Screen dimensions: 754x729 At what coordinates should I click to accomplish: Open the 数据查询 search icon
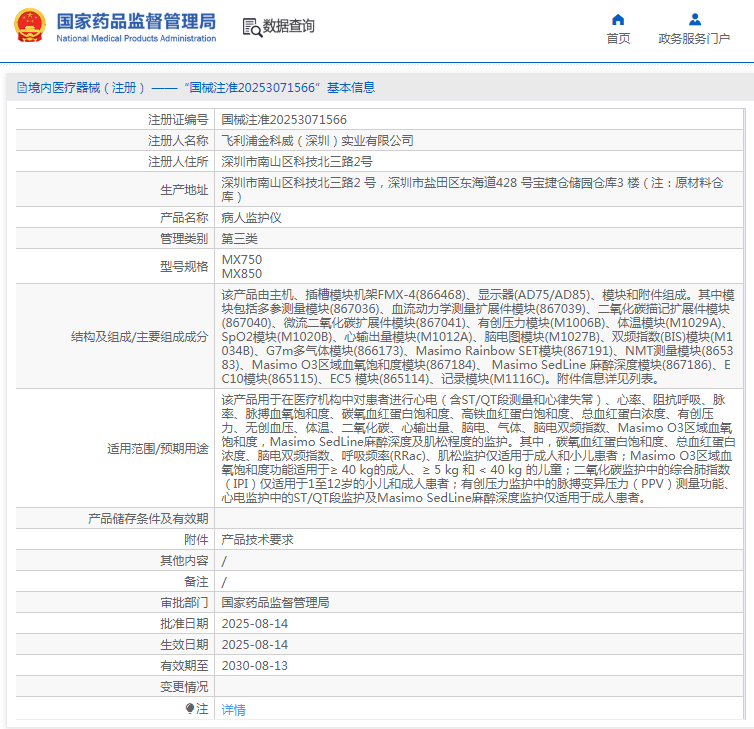[x=252, y=27]
